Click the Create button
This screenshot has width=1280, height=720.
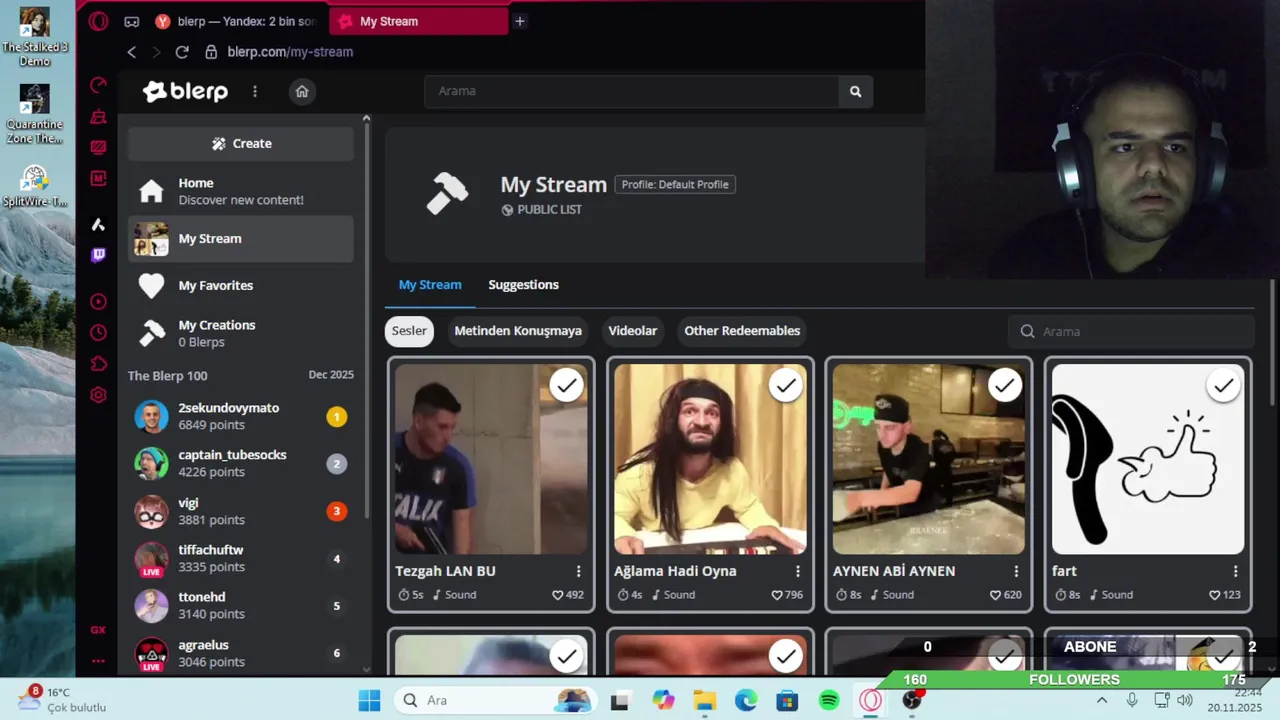tap(241, 144)
